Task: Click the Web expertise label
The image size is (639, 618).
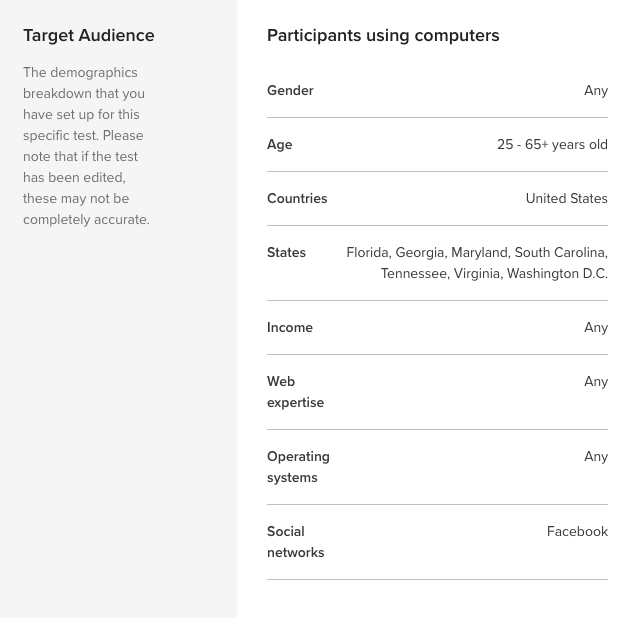Action: (295, 392)
